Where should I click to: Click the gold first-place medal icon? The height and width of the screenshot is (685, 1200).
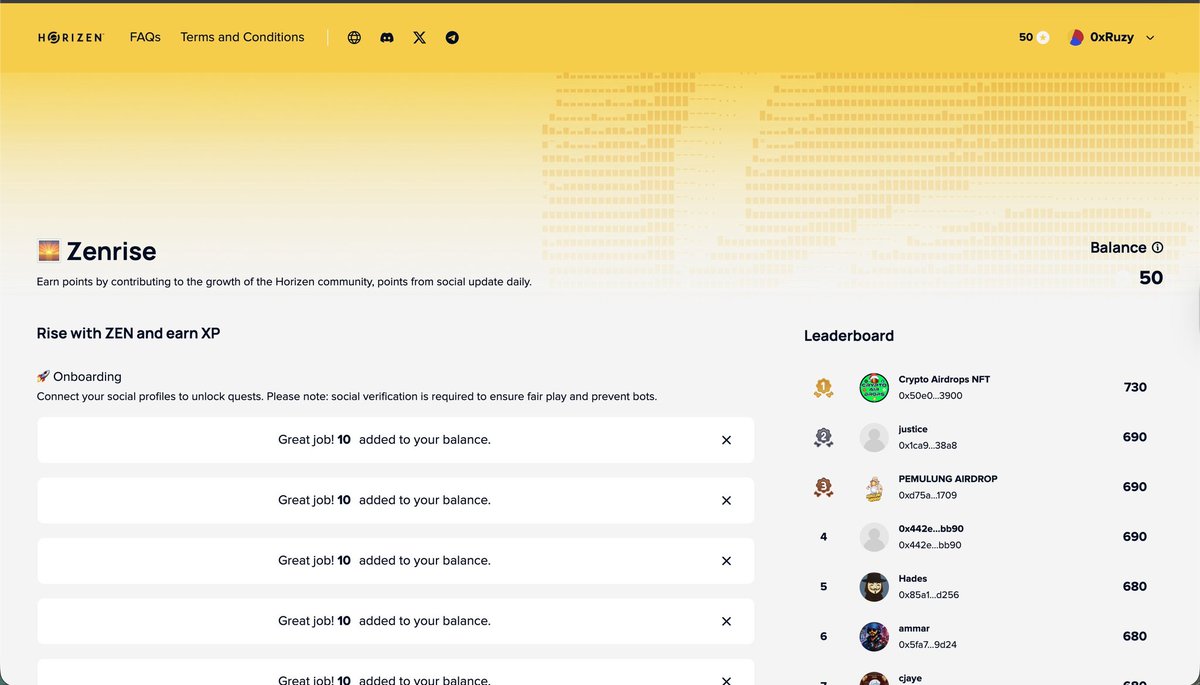pyautogui.click(x=823, y=388)
